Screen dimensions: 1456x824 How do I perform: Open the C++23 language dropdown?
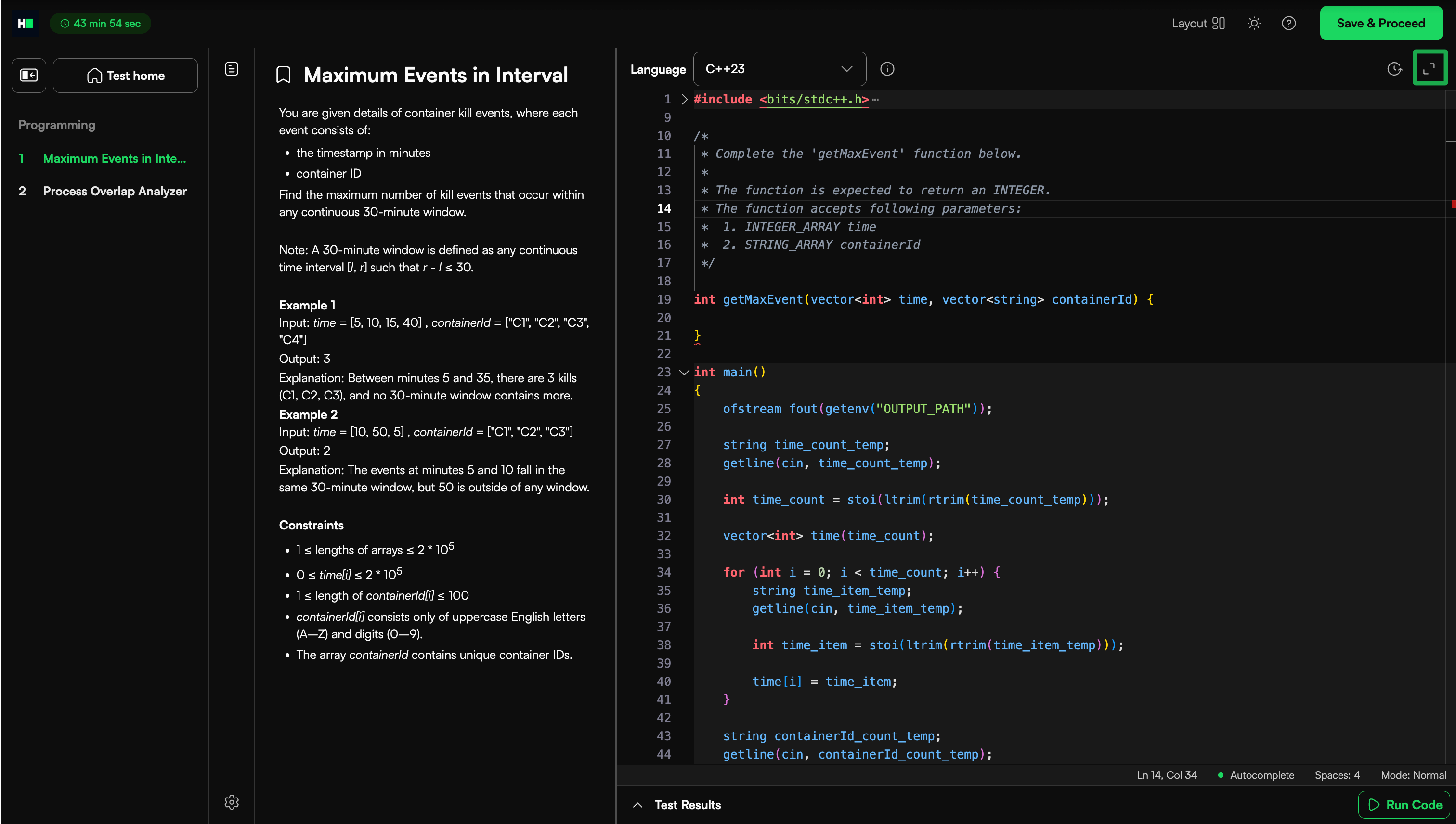pyautogui.click(x=779, y=69)
